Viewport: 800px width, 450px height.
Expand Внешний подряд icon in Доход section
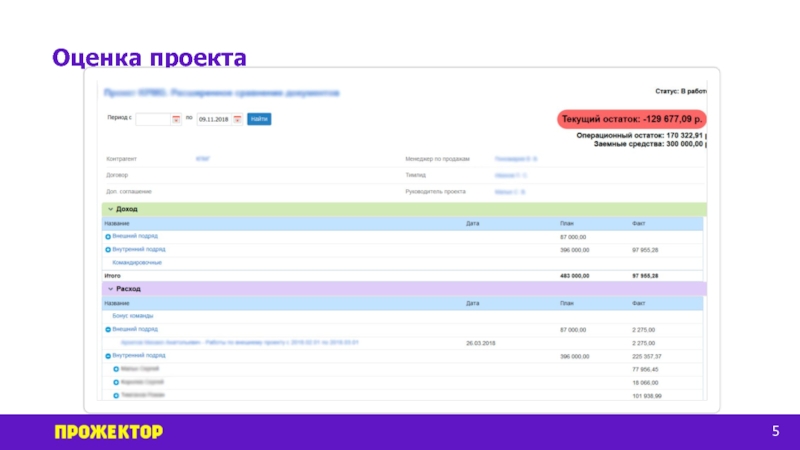pyautogui.click(x=108, y=236)
